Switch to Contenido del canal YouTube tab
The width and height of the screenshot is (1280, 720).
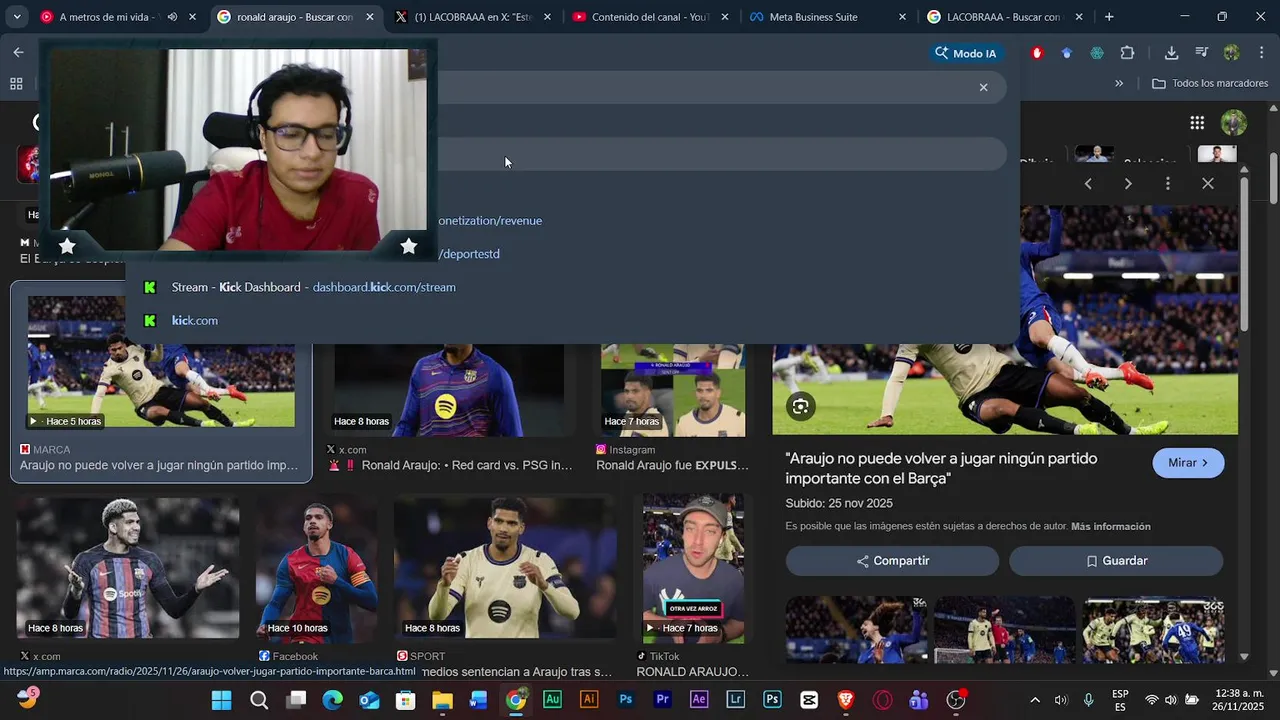pos(650,17)
